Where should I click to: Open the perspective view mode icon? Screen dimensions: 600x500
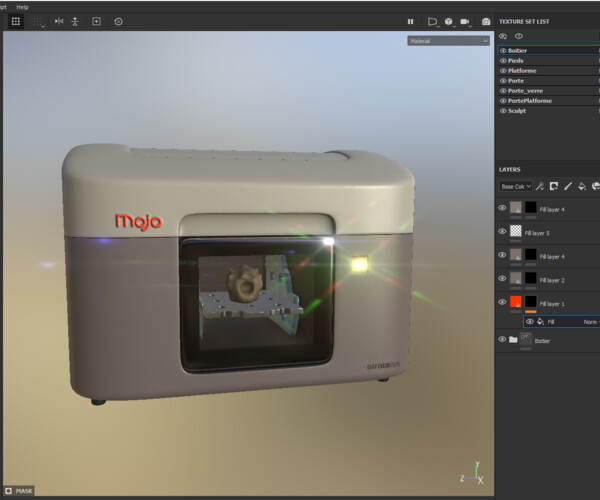pos(432,22)
